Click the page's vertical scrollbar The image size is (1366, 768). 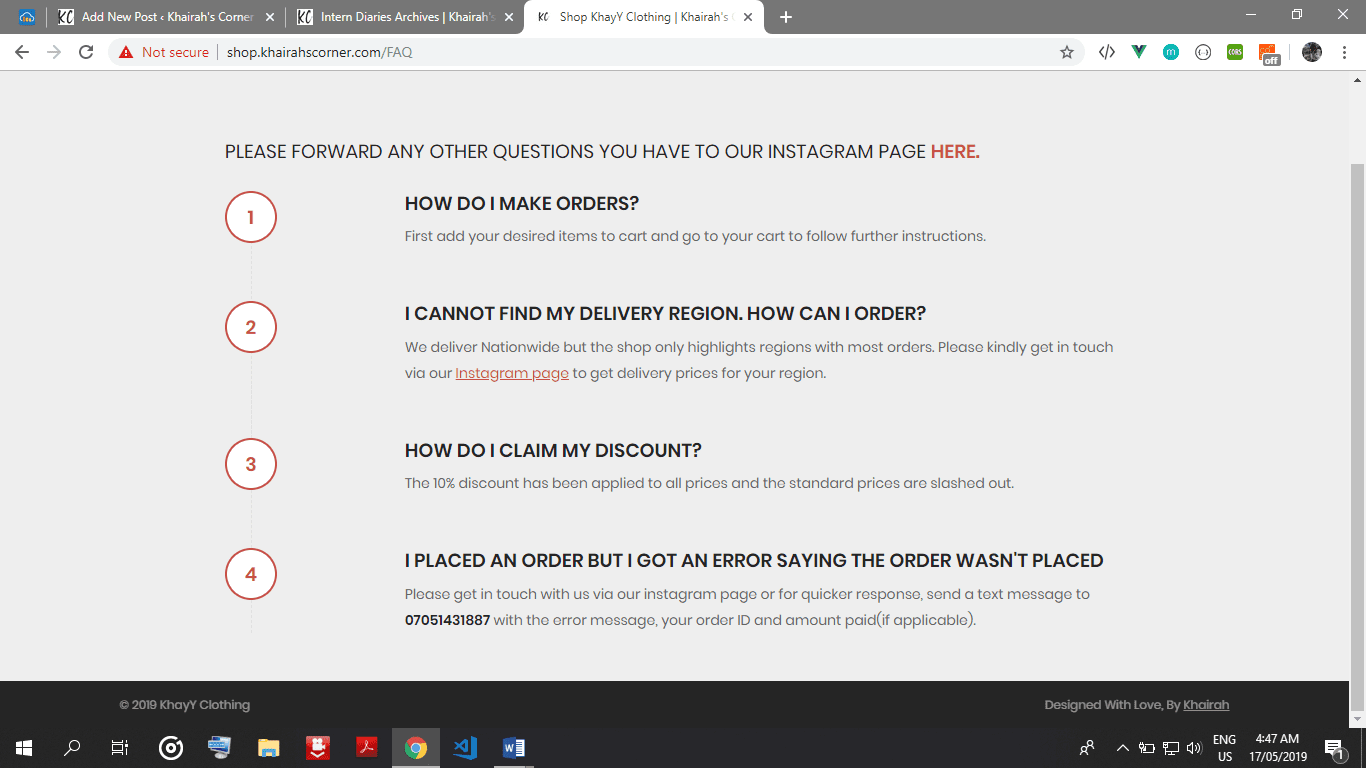click(1357, 400)
